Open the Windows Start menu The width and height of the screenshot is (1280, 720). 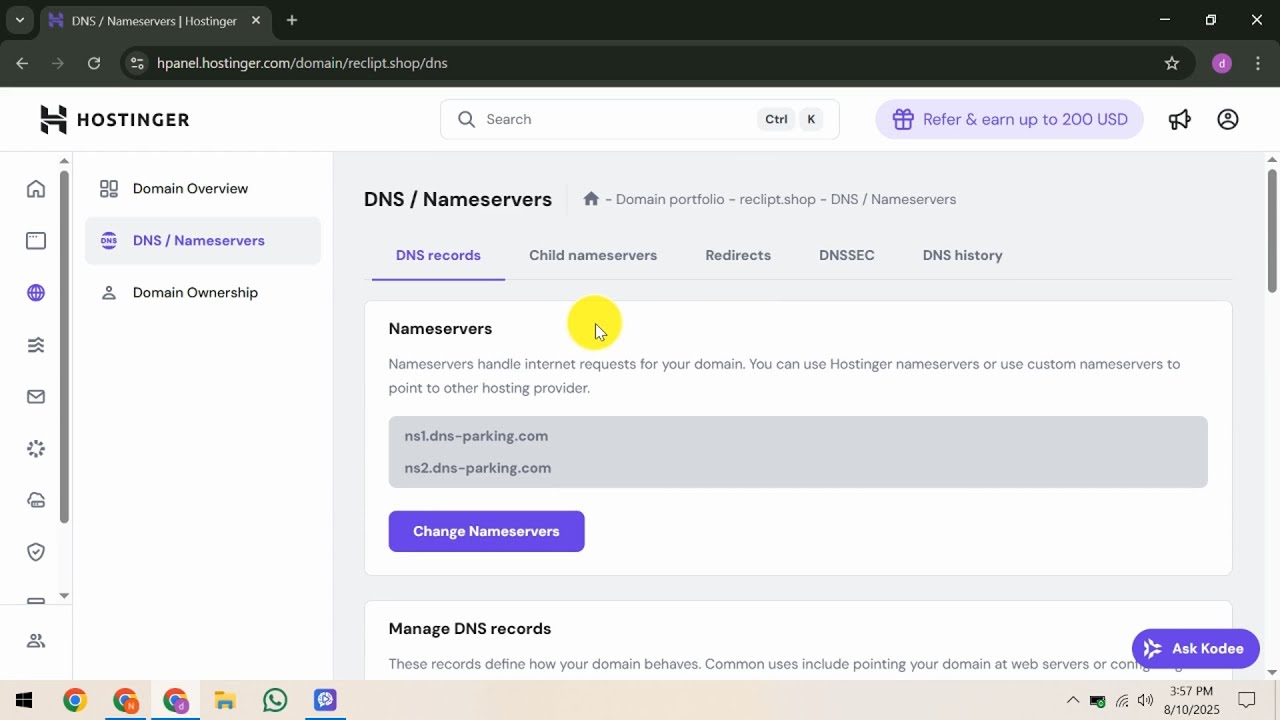pos(24,700)
